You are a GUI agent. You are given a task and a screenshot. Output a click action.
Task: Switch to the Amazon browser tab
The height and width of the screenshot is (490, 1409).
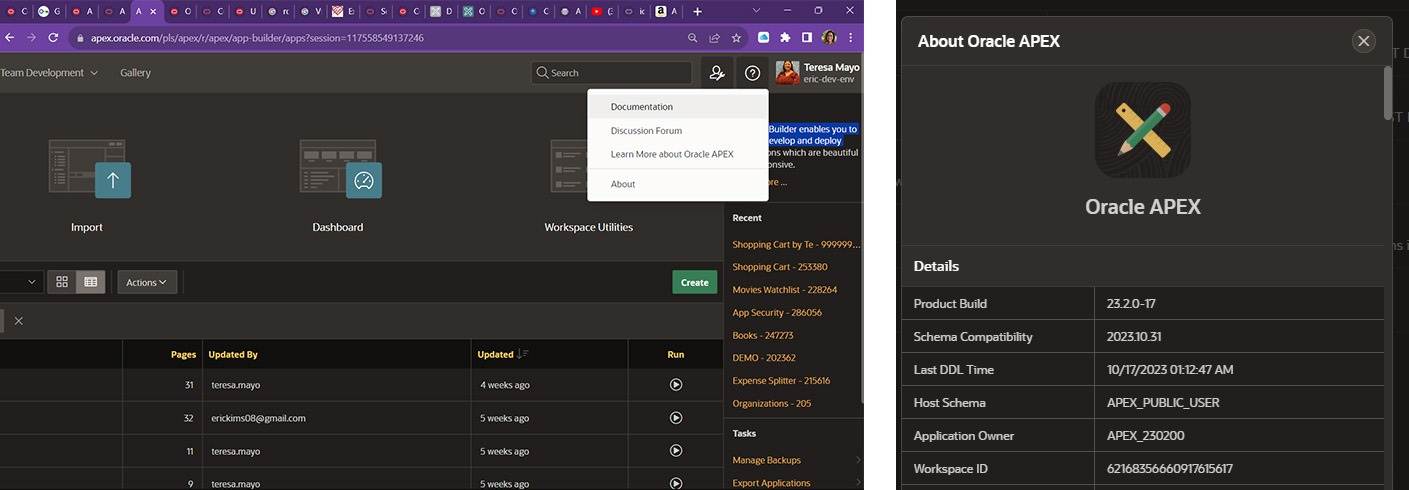(666, 11)
